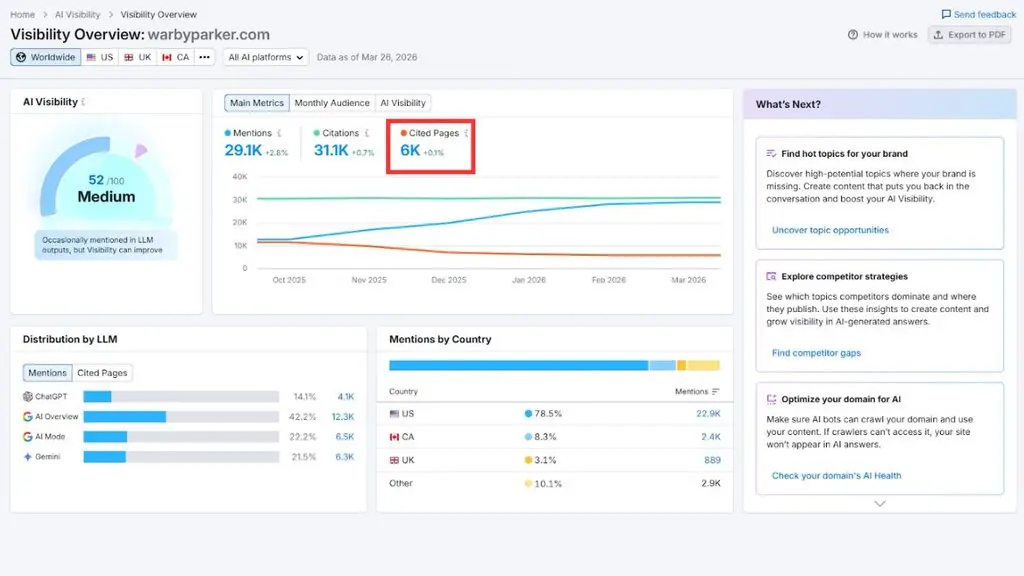Viewport: 1024px width, 576px height.
Task: Click the info icon next to Citations metric
Action: click(367, 133)
